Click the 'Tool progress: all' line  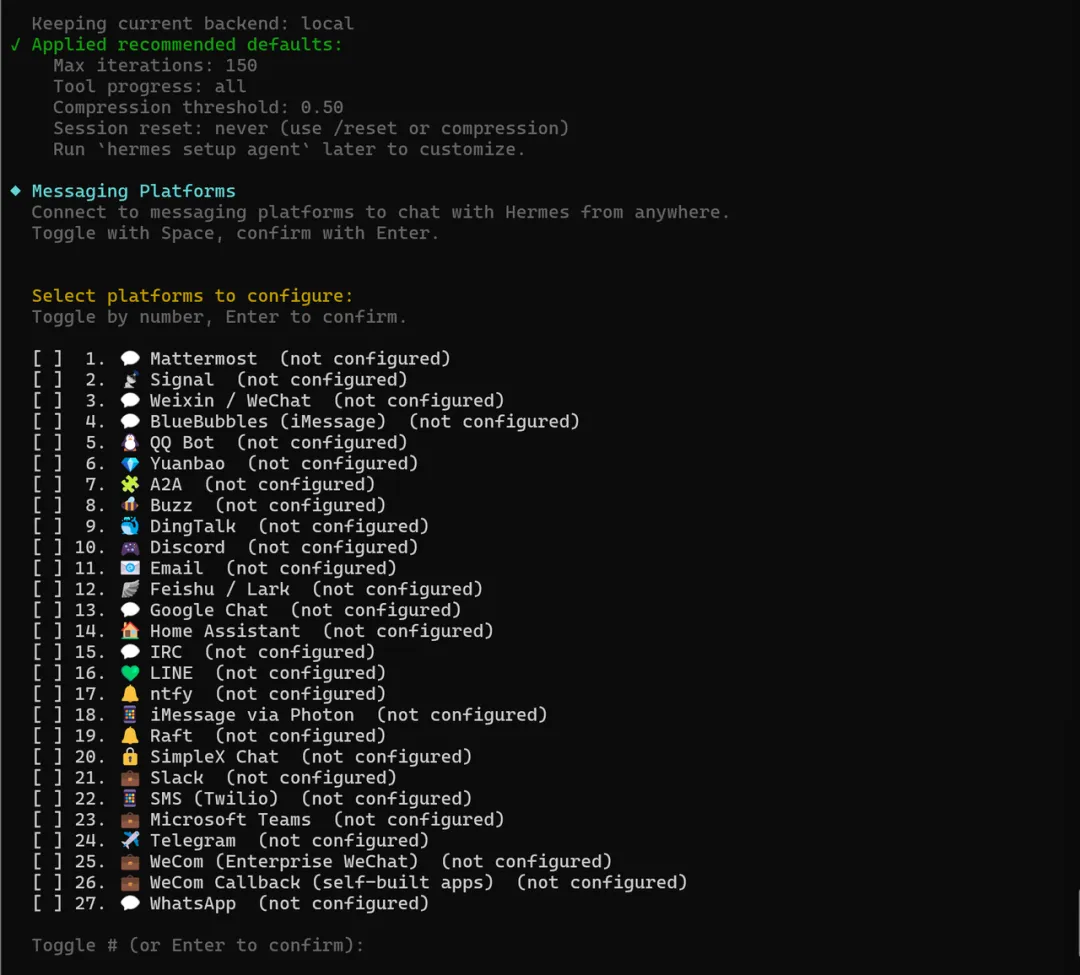point(149,86)
